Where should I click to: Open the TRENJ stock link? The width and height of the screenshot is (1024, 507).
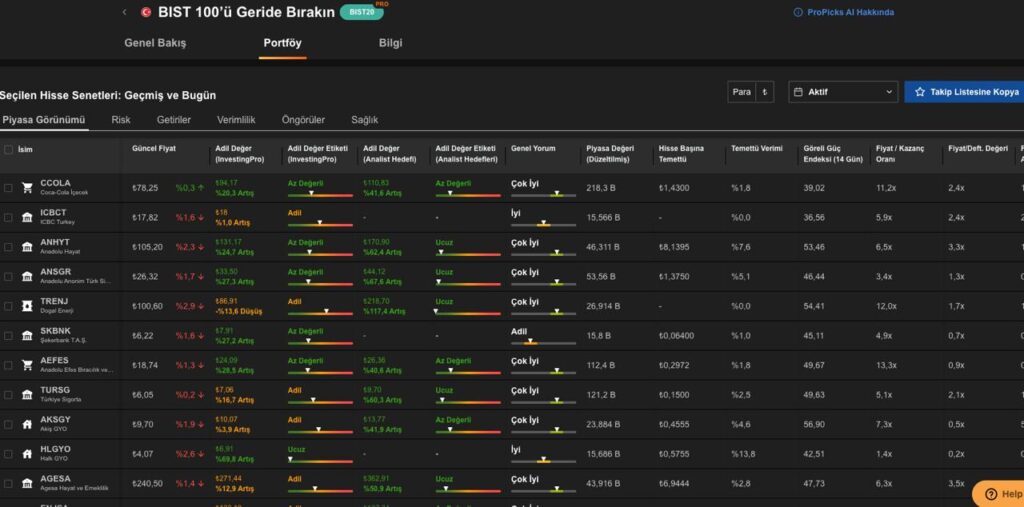[x=54, y=301]
